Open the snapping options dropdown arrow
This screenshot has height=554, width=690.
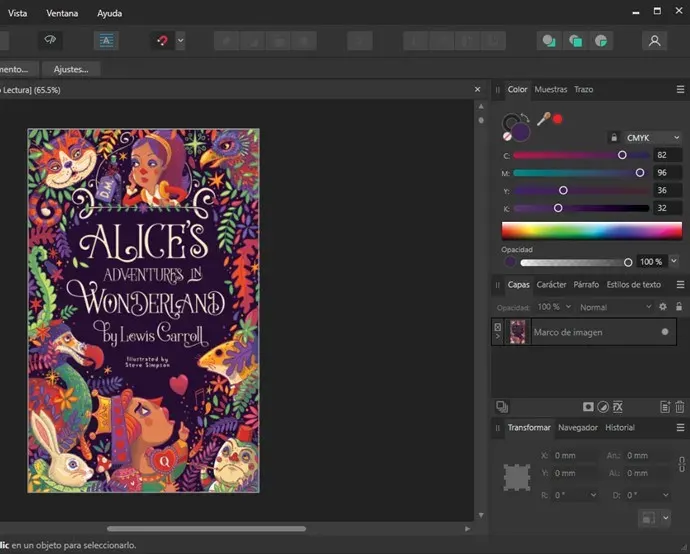180,41
